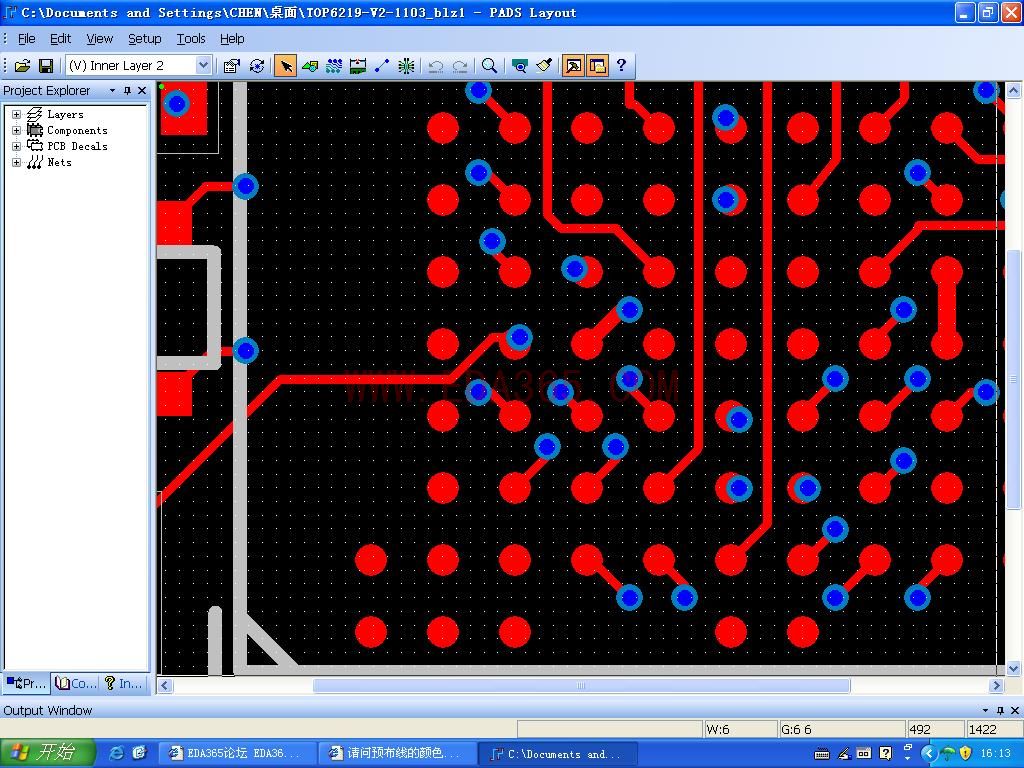The image size is (1024, 768).
Task: Open the Tools menu
Action: (x=191, y=39)
